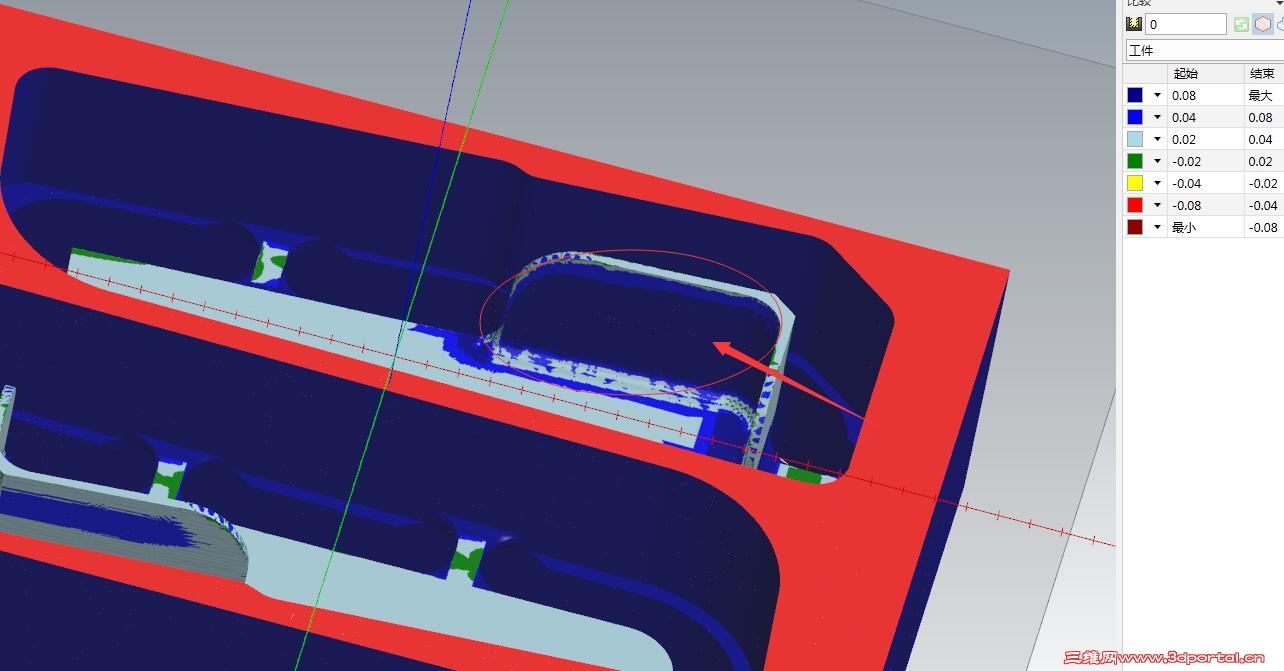Viewport: 1284px width, 671px height.
Task: Open the color dropdown arrow in the green swatch row
Action: pos(1158,161)
